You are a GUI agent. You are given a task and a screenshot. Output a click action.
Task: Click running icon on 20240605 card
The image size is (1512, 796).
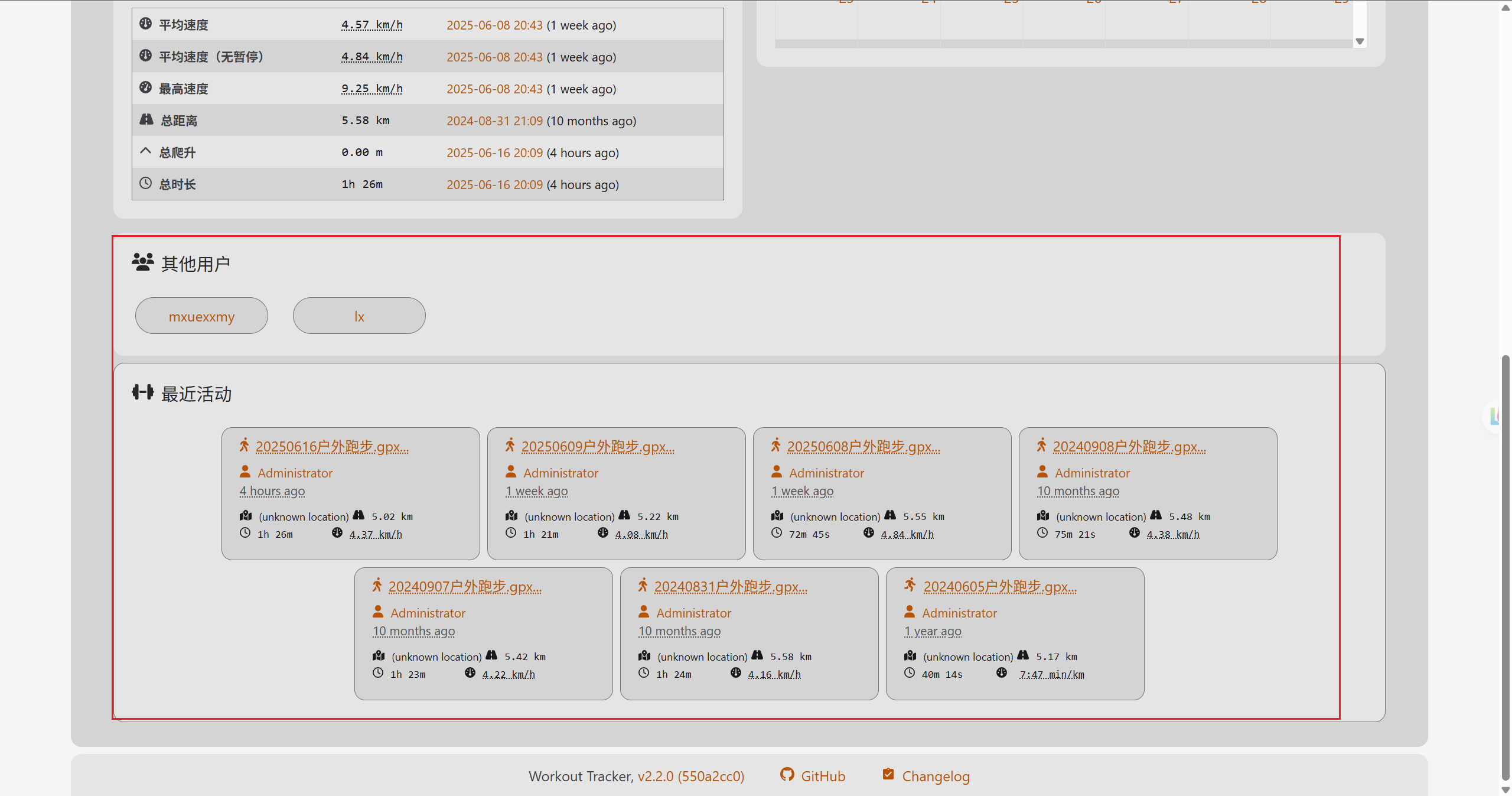pyautogui.click(x=910, y=585)
